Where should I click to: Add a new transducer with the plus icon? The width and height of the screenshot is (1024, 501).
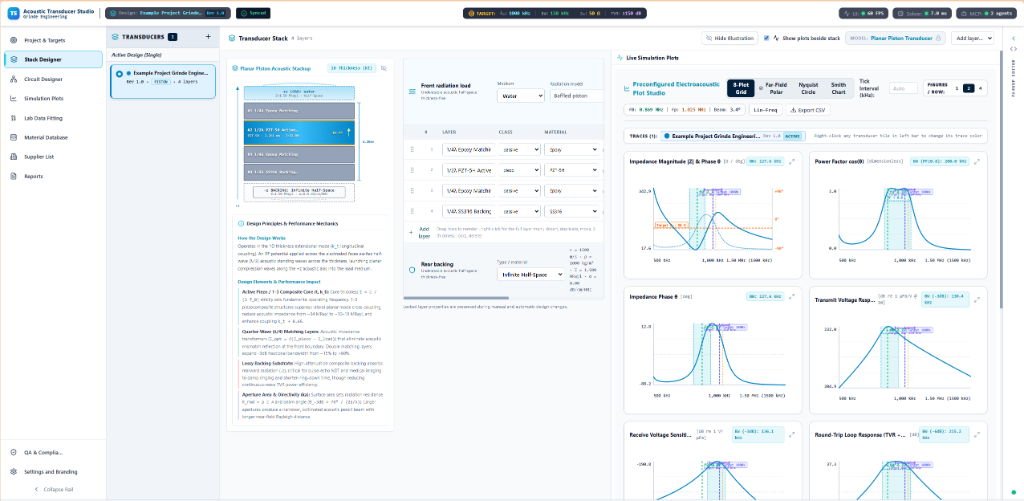[x=208, y=37]
